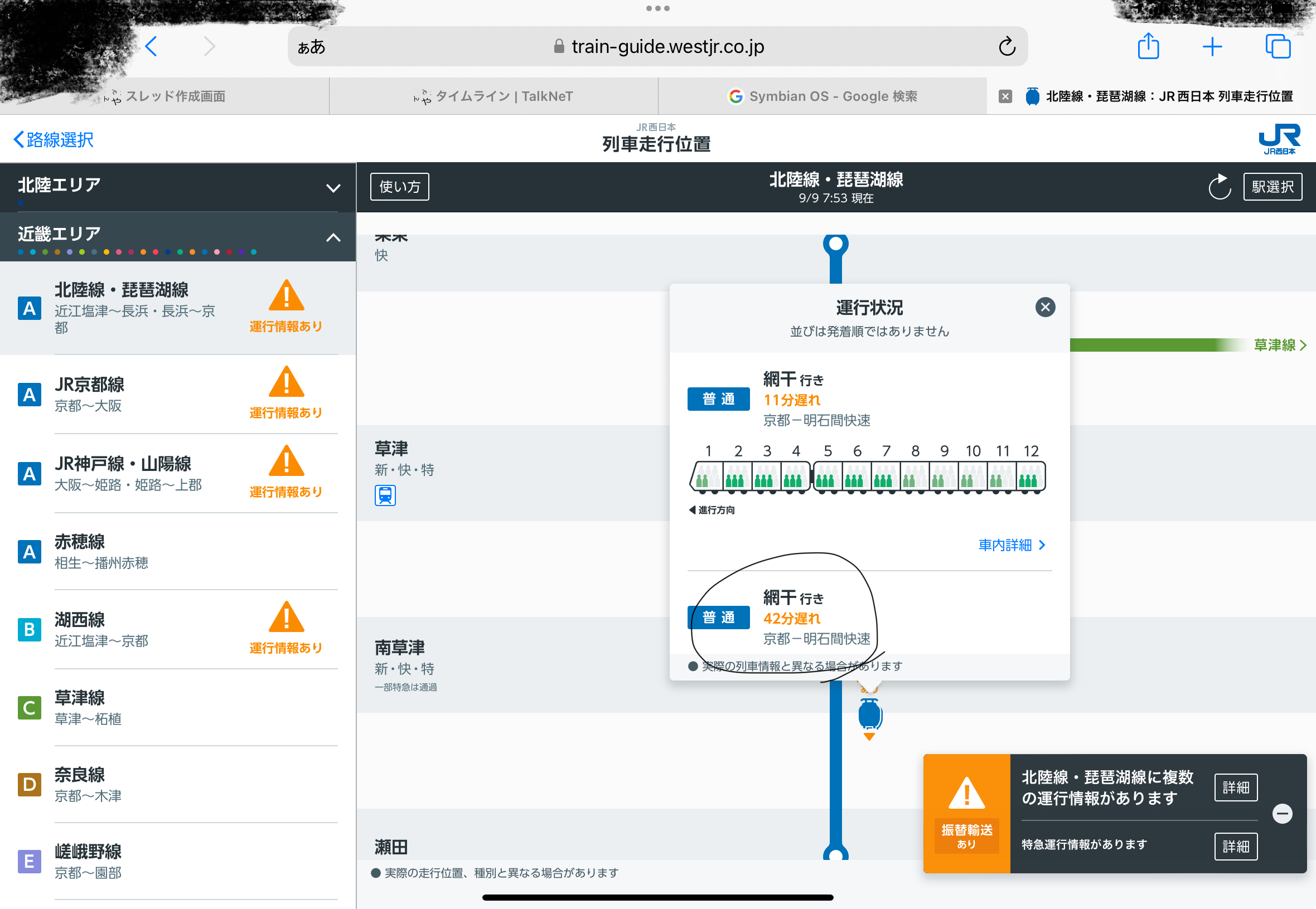This screenshot has height=909, width=1316.
Task: Open the 使い方 guide
Action: pyautogui.click(x=399, y=187)
